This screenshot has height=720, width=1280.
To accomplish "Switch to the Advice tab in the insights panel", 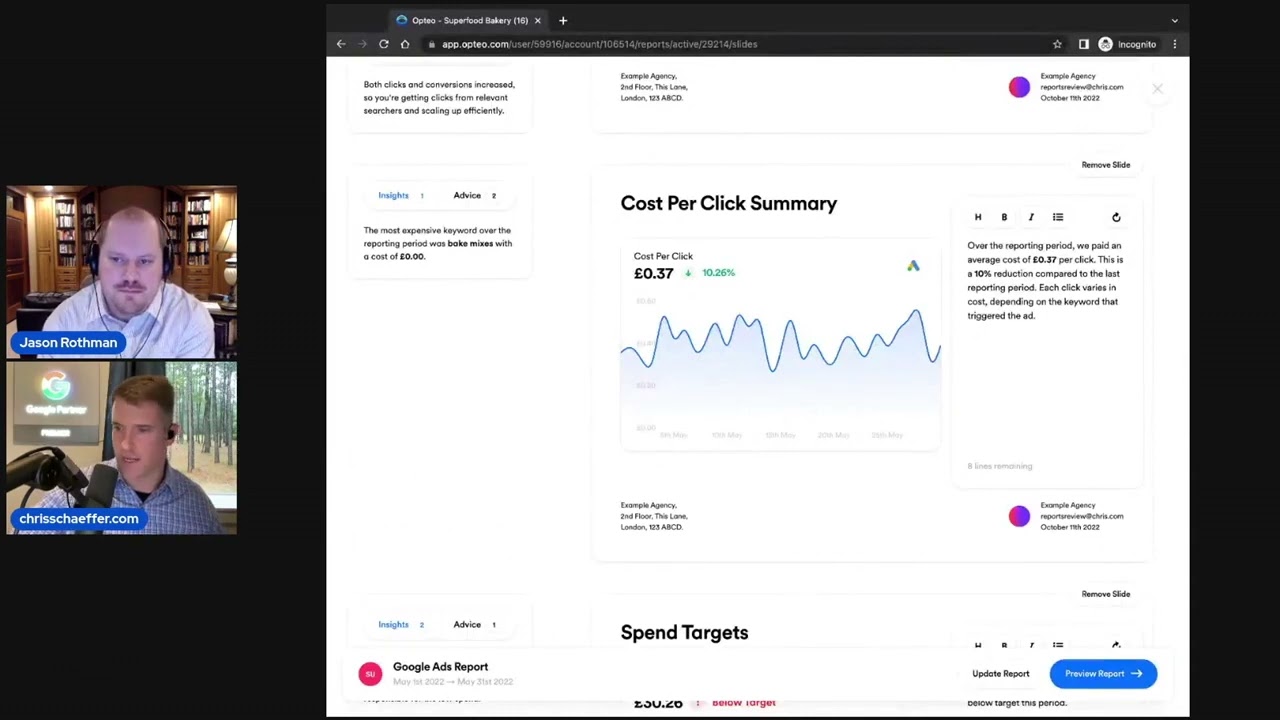I will point(467,195).
